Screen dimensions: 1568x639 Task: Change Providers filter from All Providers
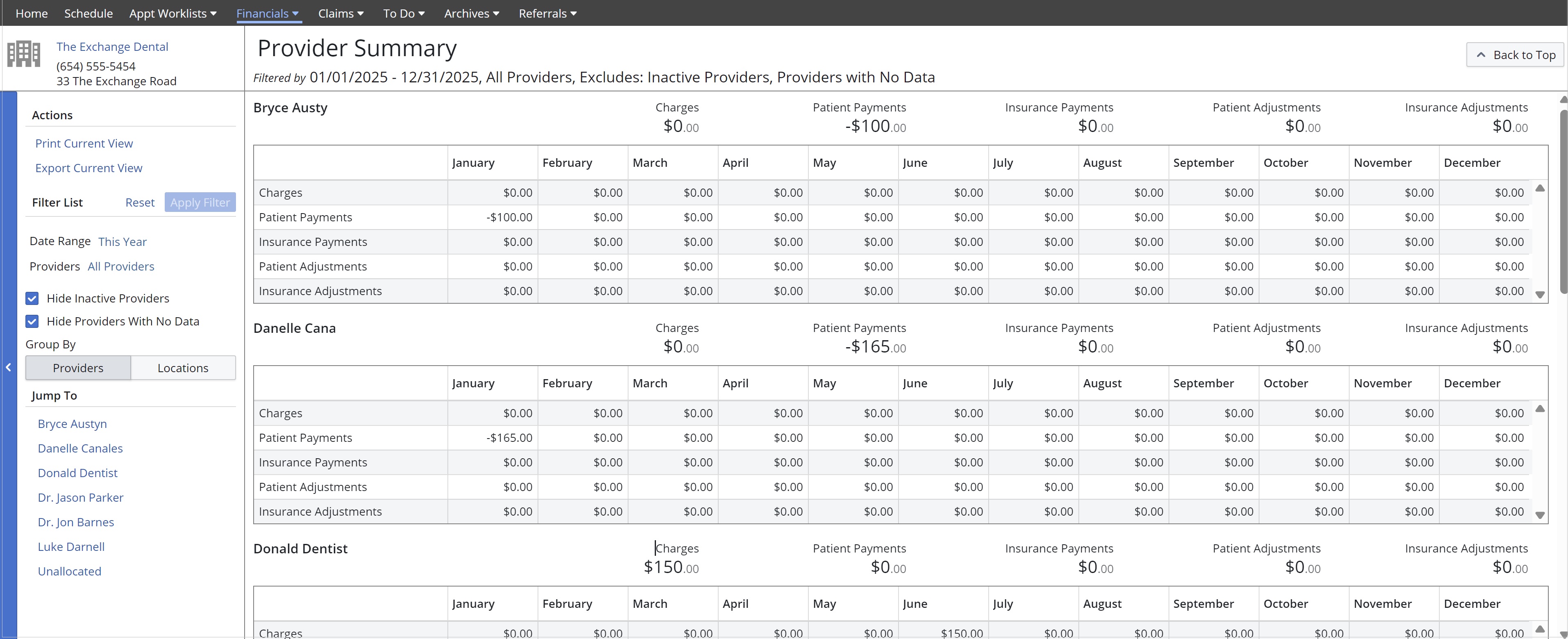[x=121, y=267]
